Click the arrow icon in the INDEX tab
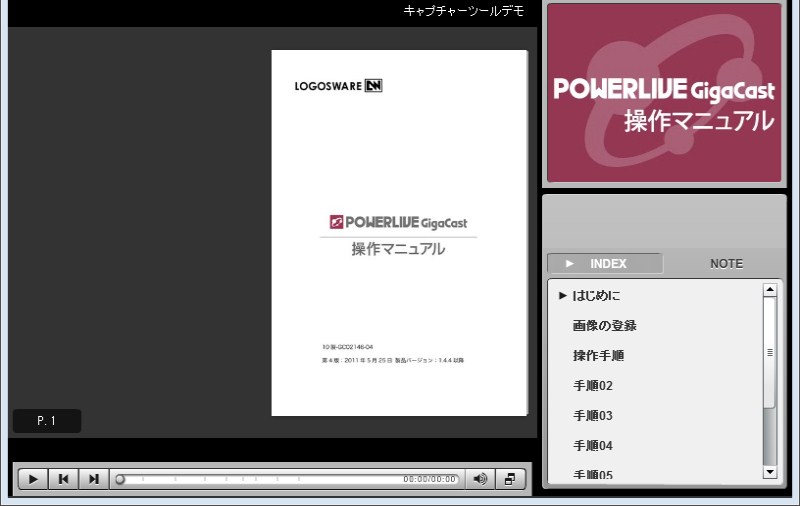The width and height of the screenshot is (800, 506). [570, 264]
